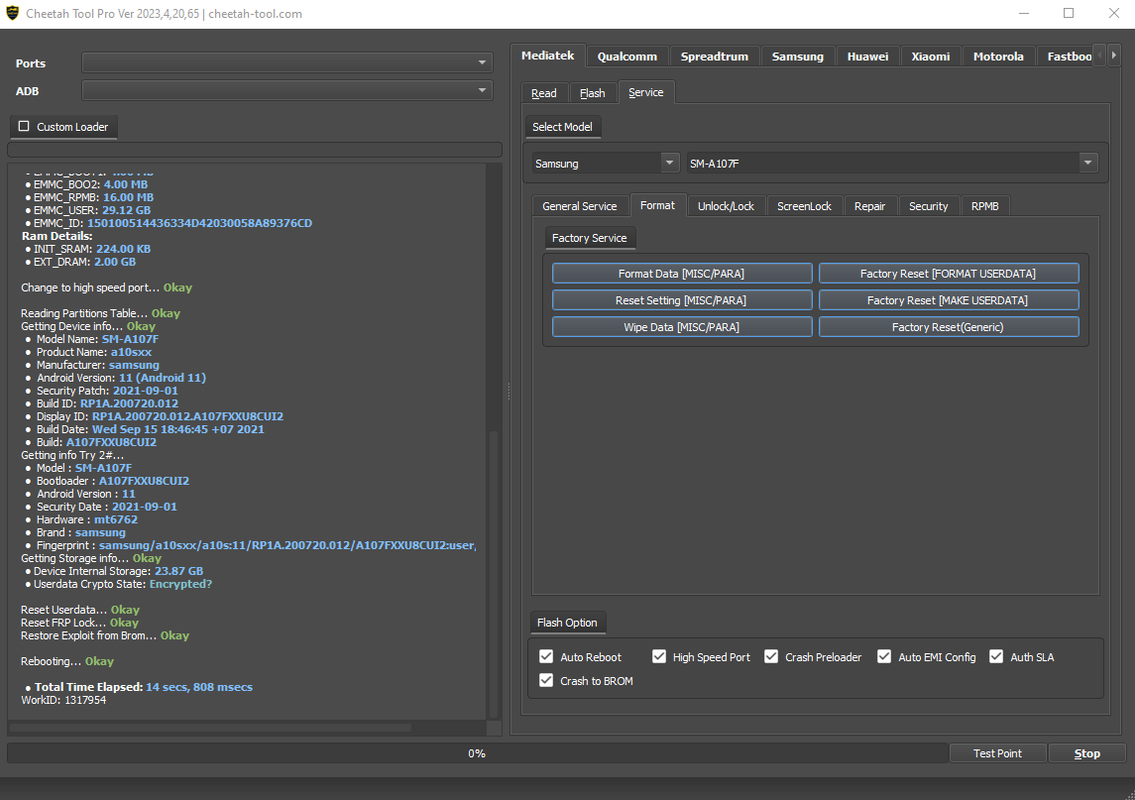Open the Xiaomi tab
The width and height of the screenshot is (1135, 800).
click(930, 56)
